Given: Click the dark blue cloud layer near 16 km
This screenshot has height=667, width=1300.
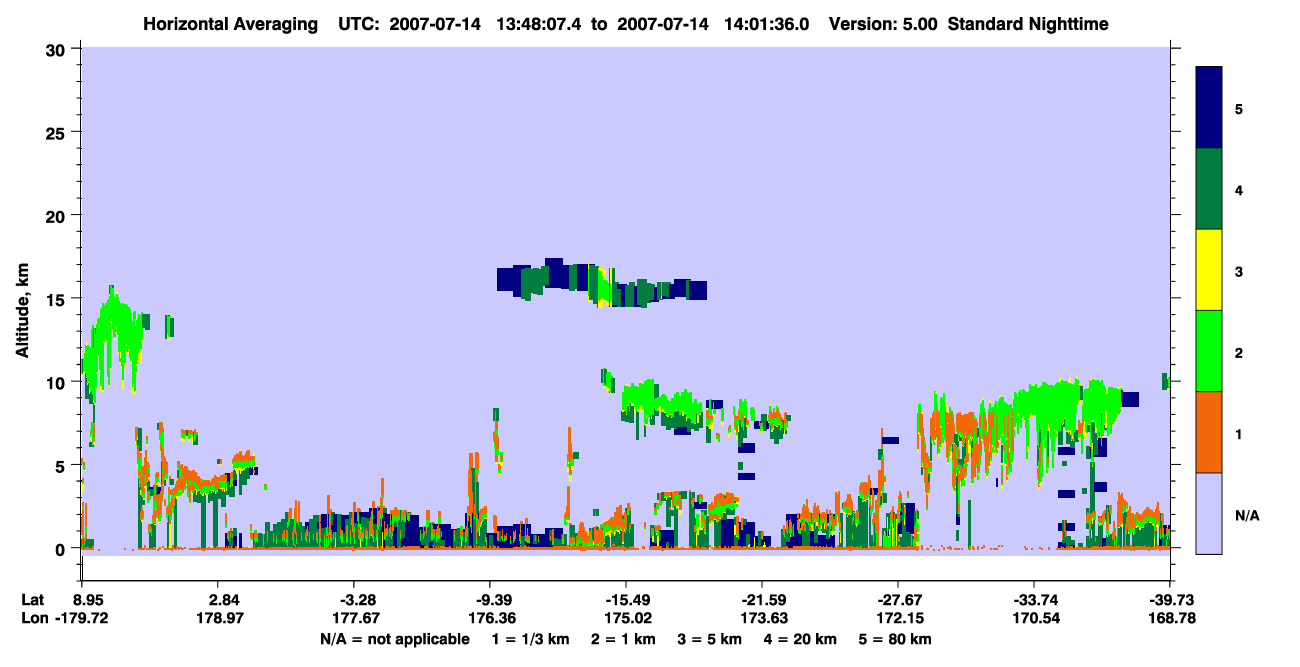Looking at the screenshot, I should tap(600, 282).
